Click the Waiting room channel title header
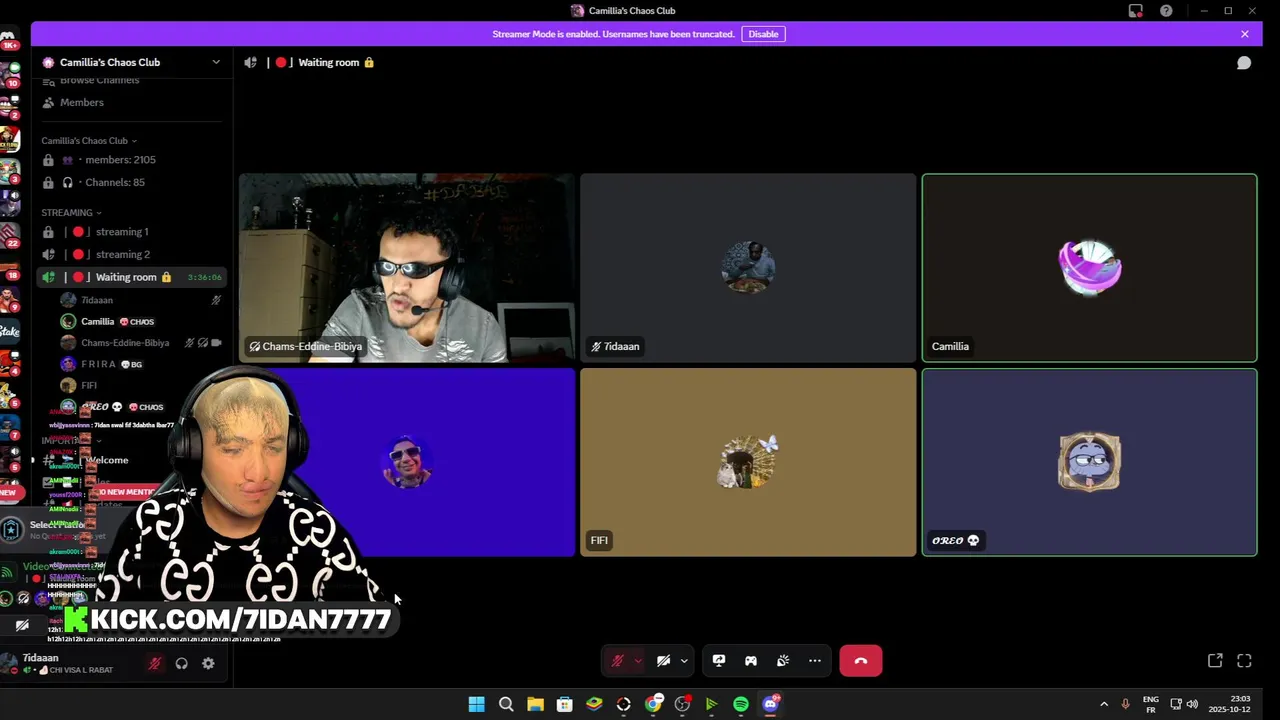 (328, 62)
